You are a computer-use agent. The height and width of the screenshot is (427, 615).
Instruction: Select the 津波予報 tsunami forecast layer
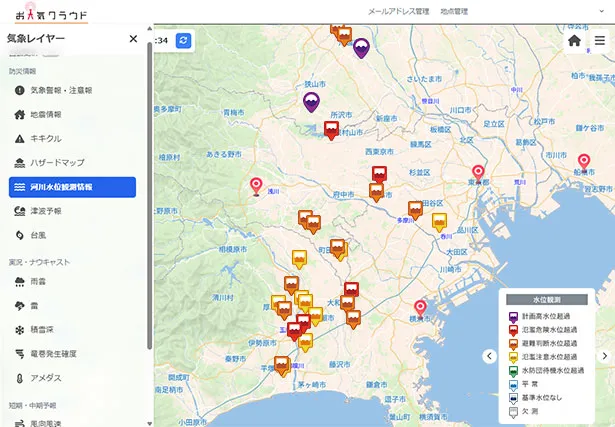pyautogui.click(x=45, y=211)
